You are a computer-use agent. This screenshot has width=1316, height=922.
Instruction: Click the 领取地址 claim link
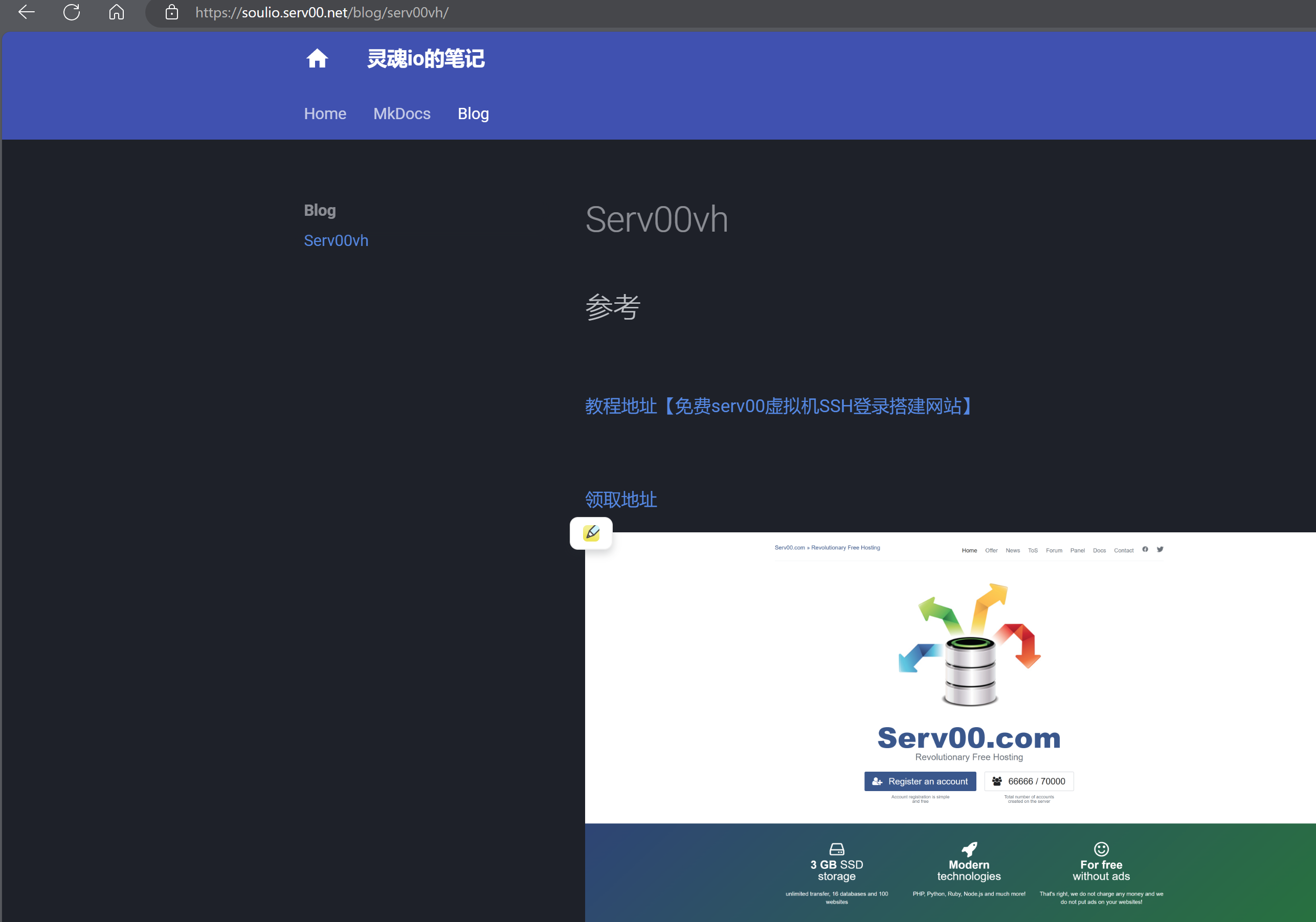pyautogui.click(x=621, y=499)
